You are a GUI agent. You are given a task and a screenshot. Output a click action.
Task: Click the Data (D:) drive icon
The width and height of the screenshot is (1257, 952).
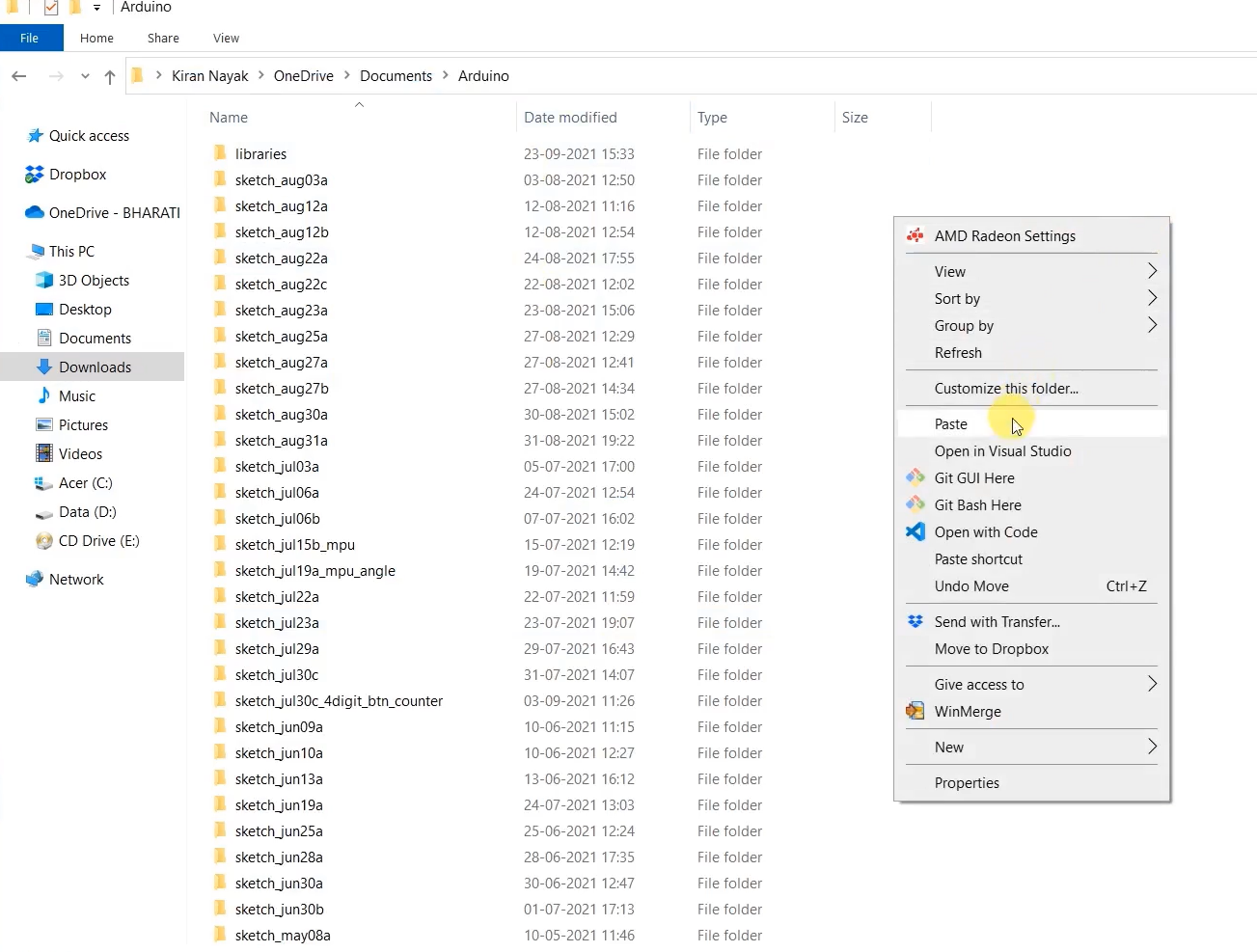coord(43,513)
